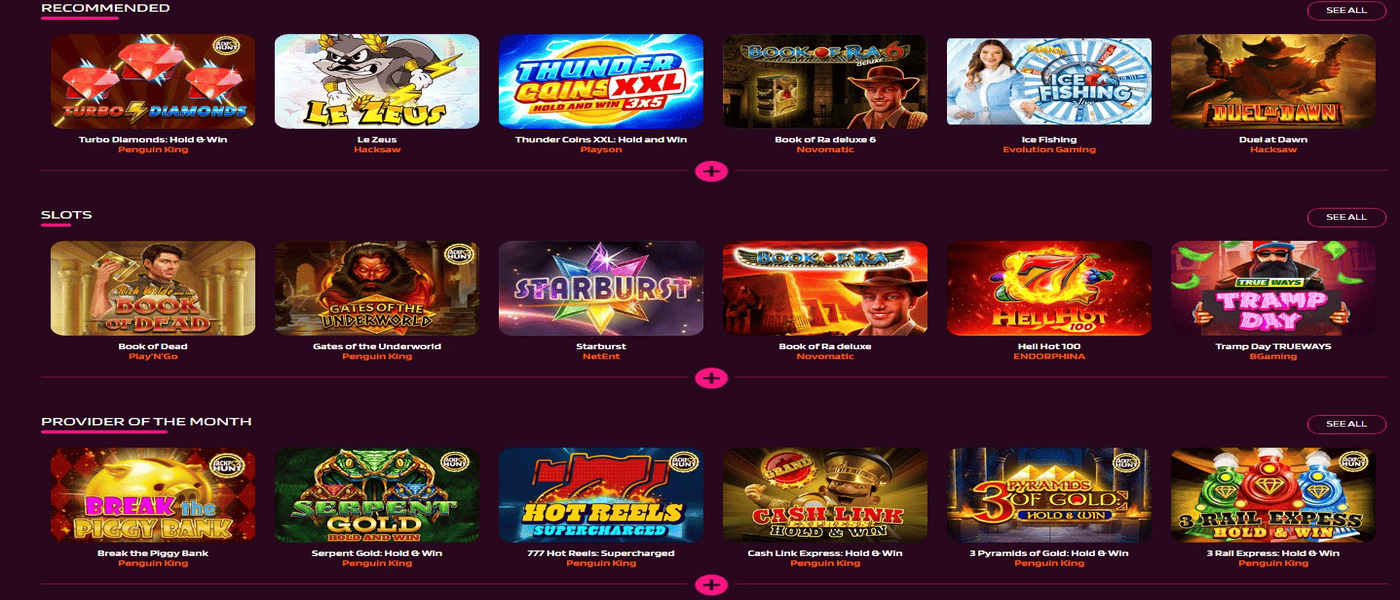Open the BGaming provider link
Viewport: 1400px width, 600px height.
point(1273,356)
